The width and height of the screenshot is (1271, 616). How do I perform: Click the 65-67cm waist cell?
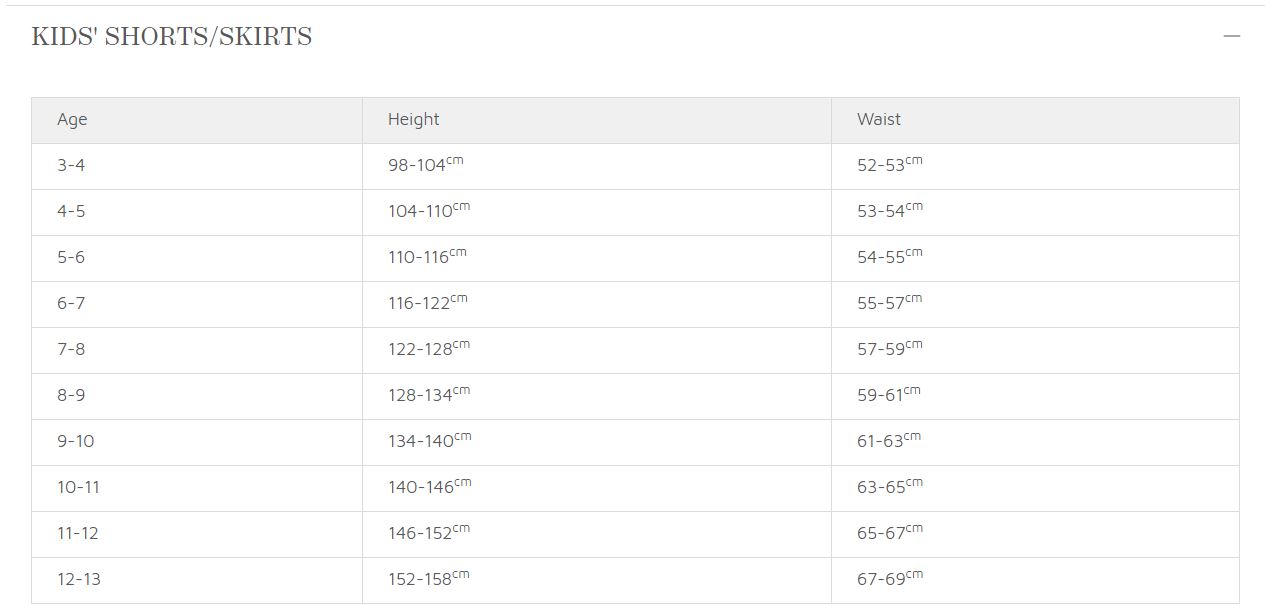coord(1035,534)
